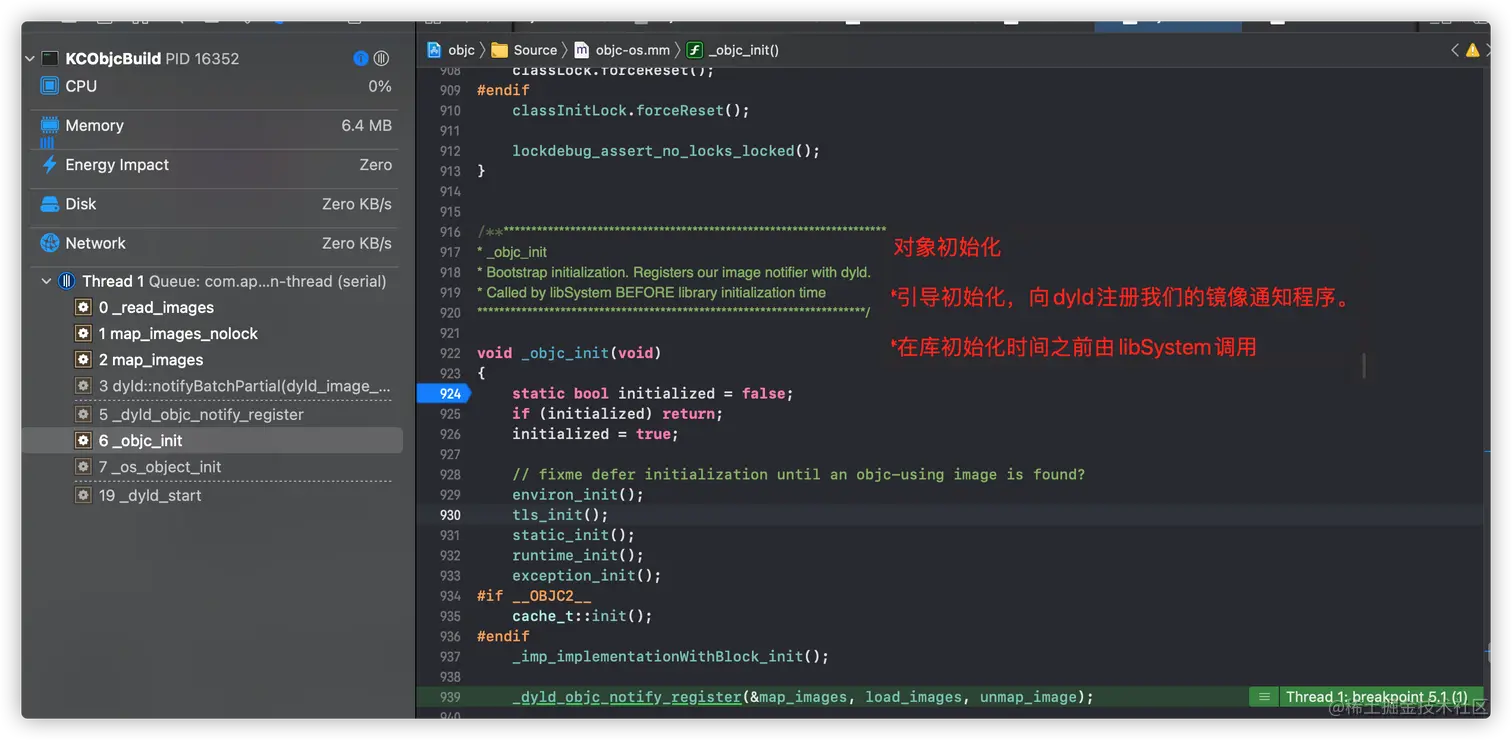The width and height of the screenshot is (1512, 740).
Task: Open the CPU gauge report
Action: [215, 87]
